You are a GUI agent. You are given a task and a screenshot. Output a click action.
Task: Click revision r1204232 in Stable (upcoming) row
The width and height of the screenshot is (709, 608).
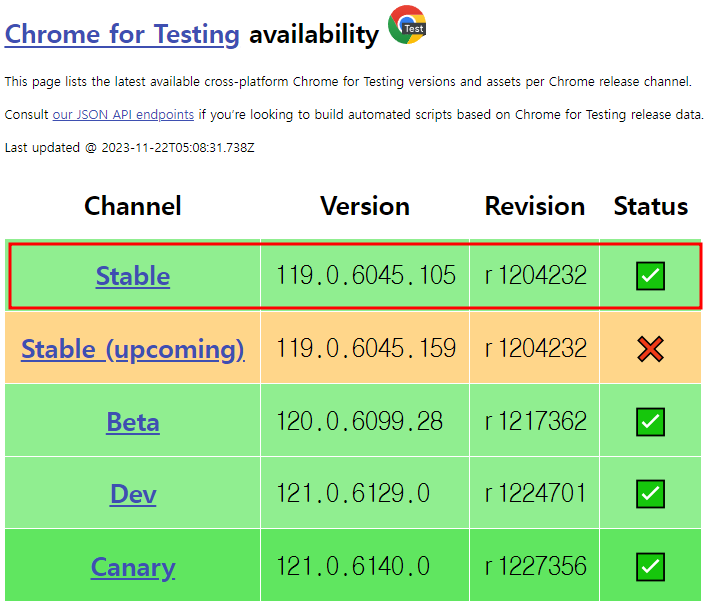click(535, 348)
